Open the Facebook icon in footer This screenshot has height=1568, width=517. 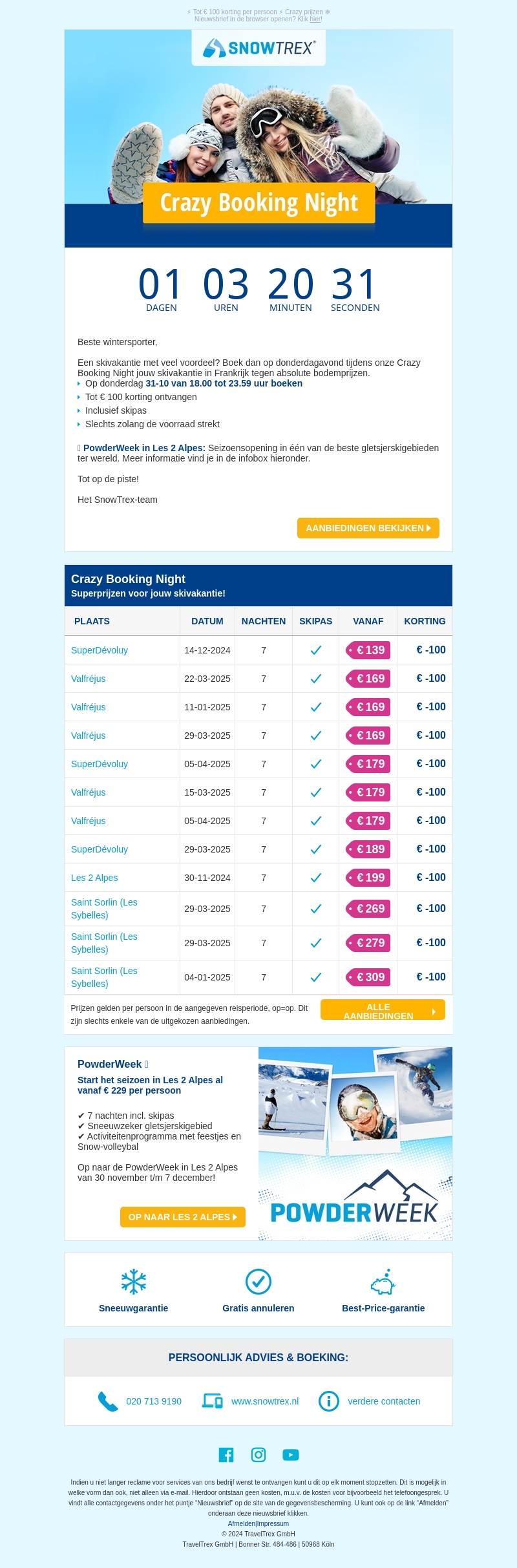tap(226, 1454)
